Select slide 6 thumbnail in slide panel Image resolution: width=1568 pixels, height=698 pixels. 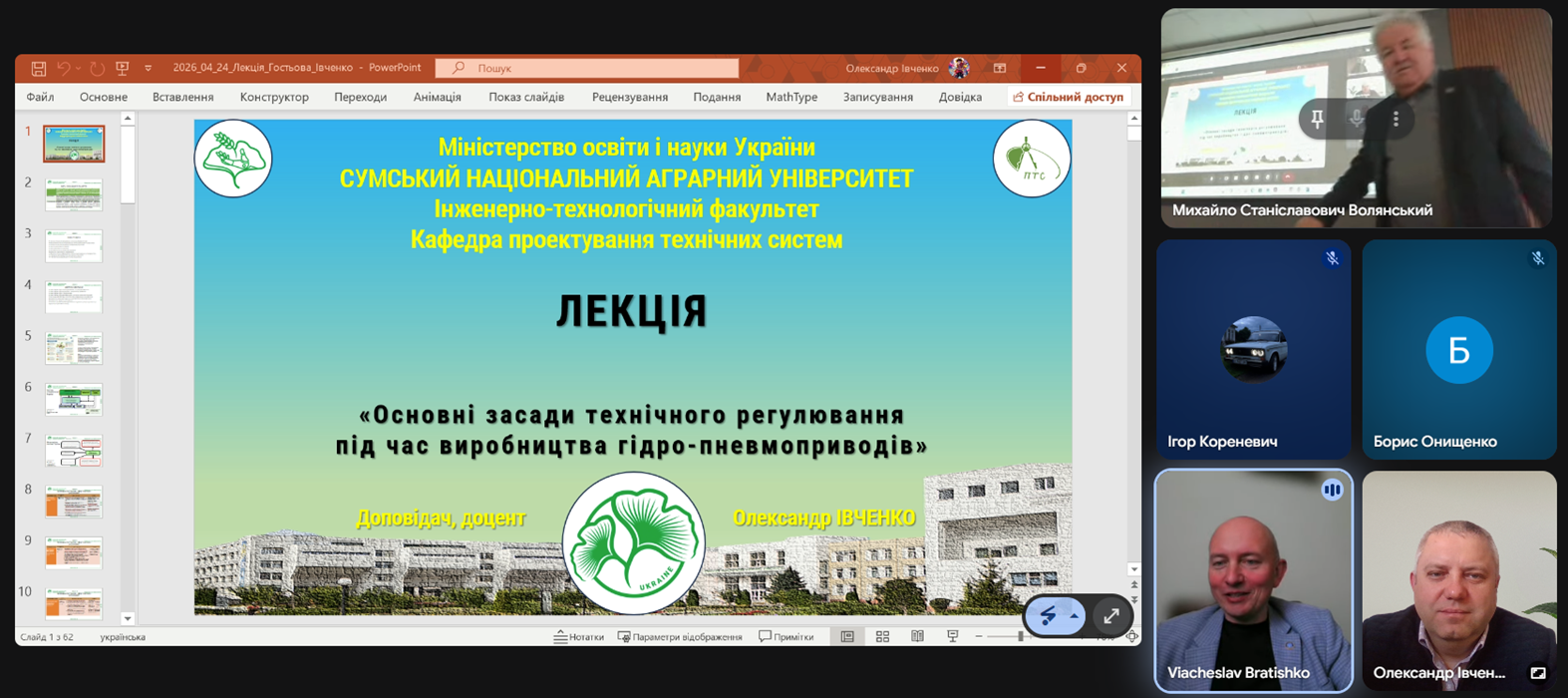(x=74, y=399)
